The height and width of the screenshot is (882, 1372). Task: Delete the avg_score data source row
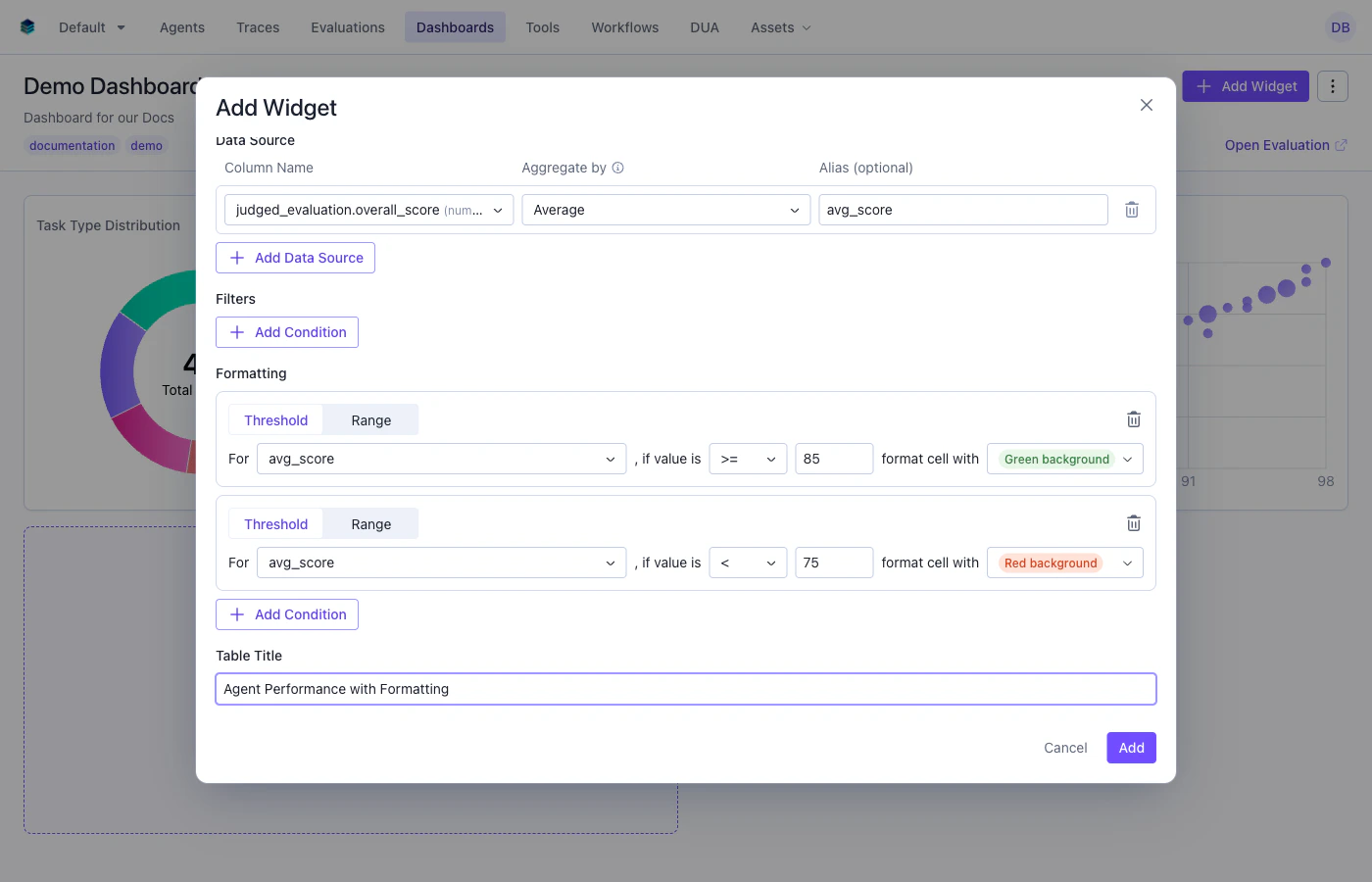click(1131, 210)
